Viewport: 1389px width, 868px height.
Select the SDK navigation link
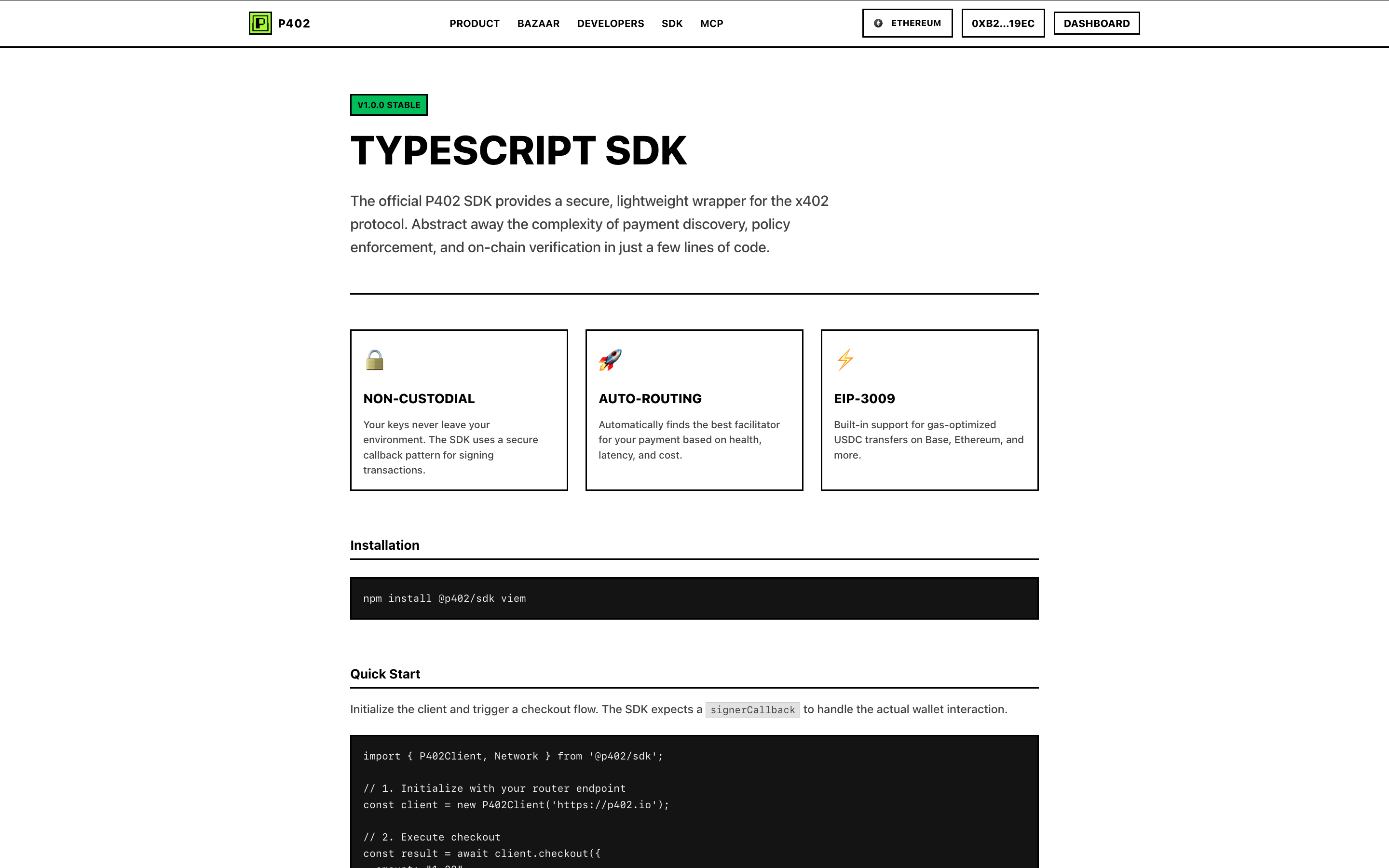(x=671, y=24)
